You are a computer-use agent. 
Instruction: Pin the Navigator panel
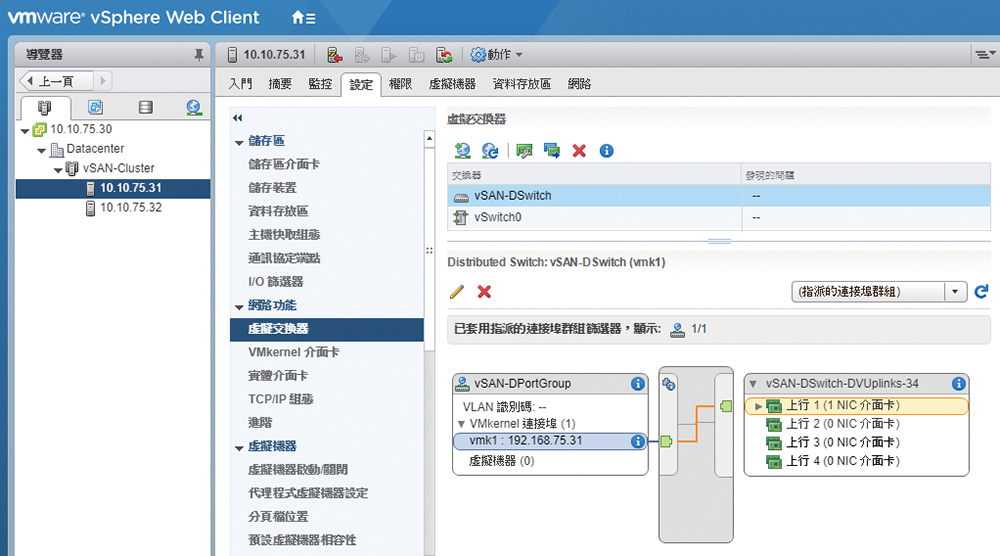pyautogui.click(x=199, y=55)
